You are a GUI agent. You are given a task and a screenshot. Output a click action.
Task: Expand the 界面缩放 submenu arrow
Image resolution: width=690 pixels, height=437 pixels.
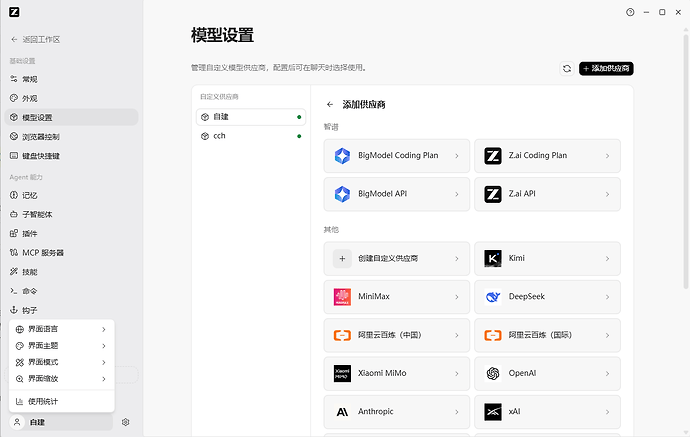[x=104, y=379]
